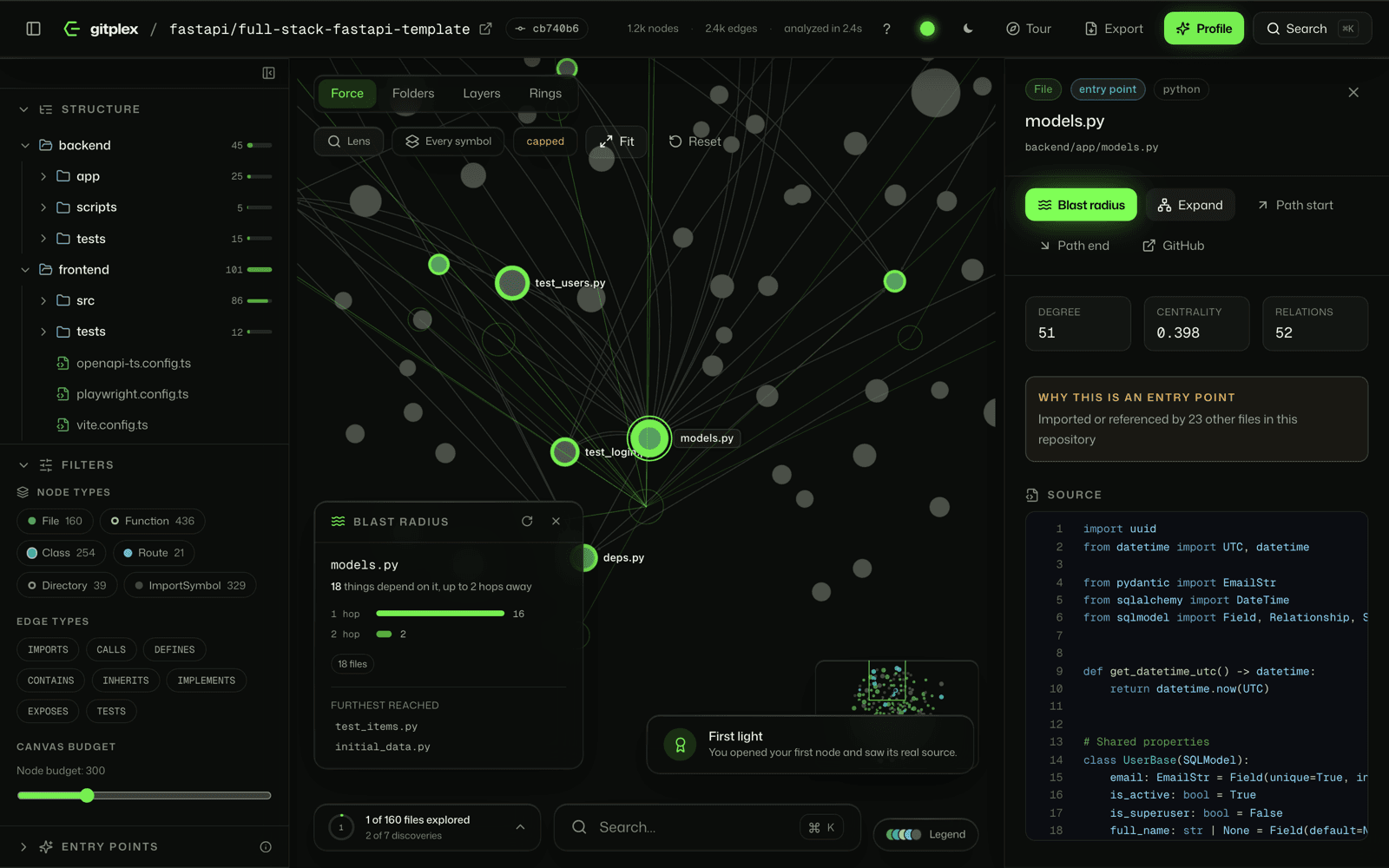
Task: Click the openapi-ts.config.ts file icon
Action: click(63, 363)
